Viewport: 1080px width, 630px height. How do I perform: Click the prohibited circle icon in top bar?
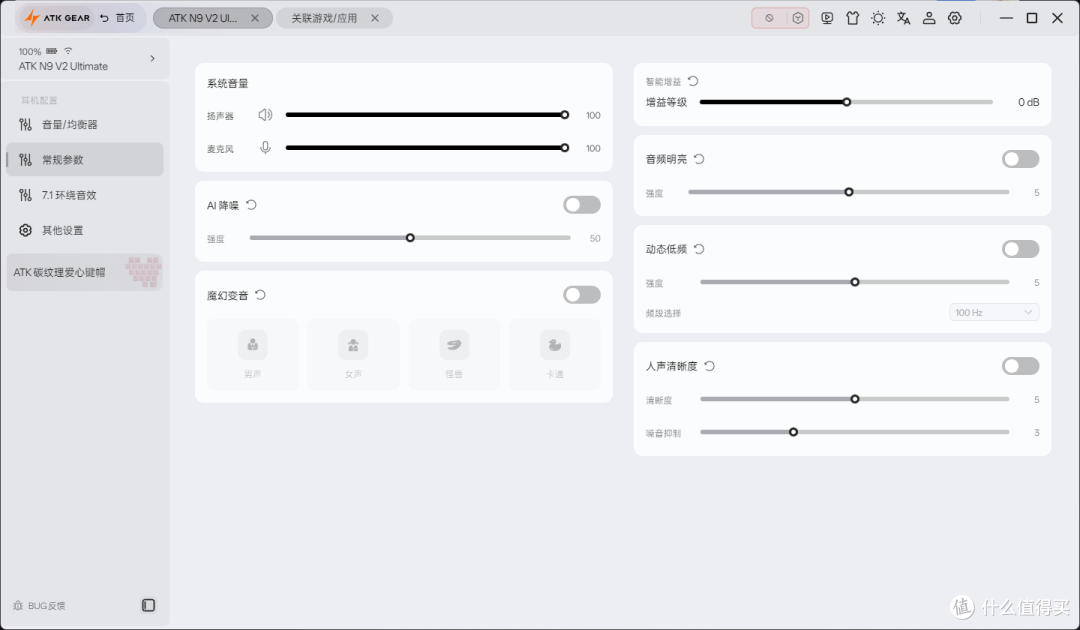(x=769, y=19)
